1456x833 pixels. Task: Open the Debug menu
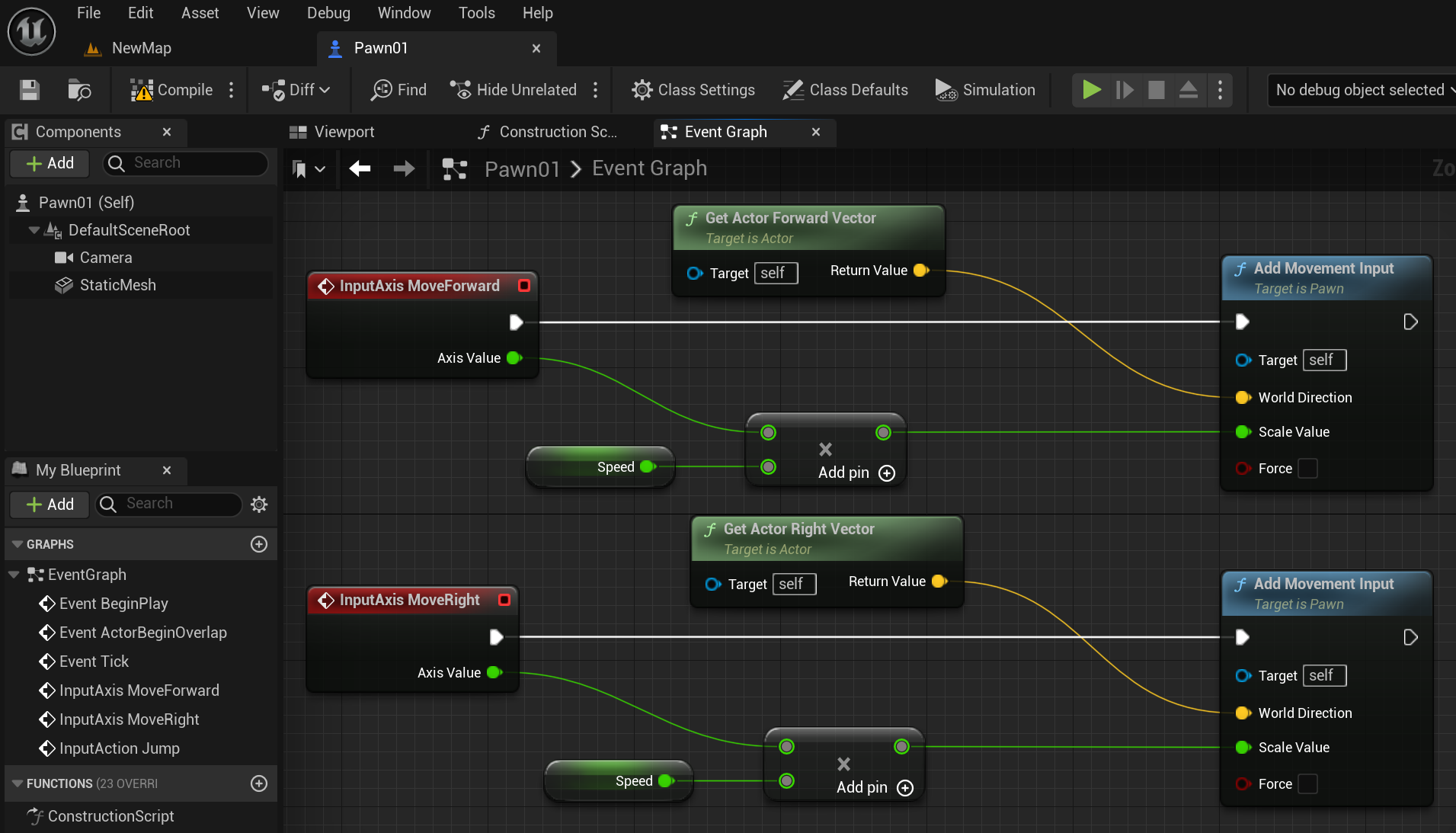[328, 13]
